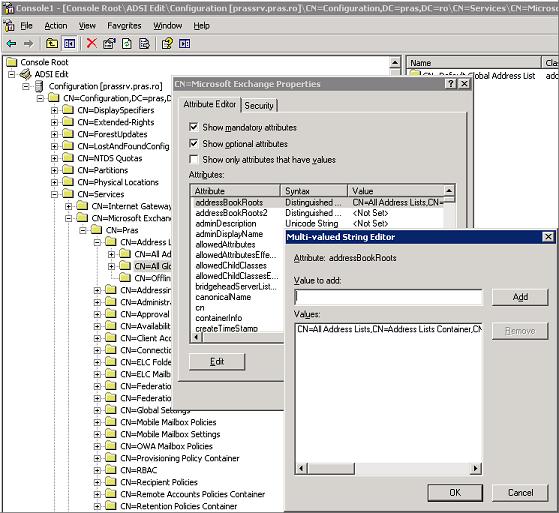Collapse the CN=Pras node

click(83, 230)
